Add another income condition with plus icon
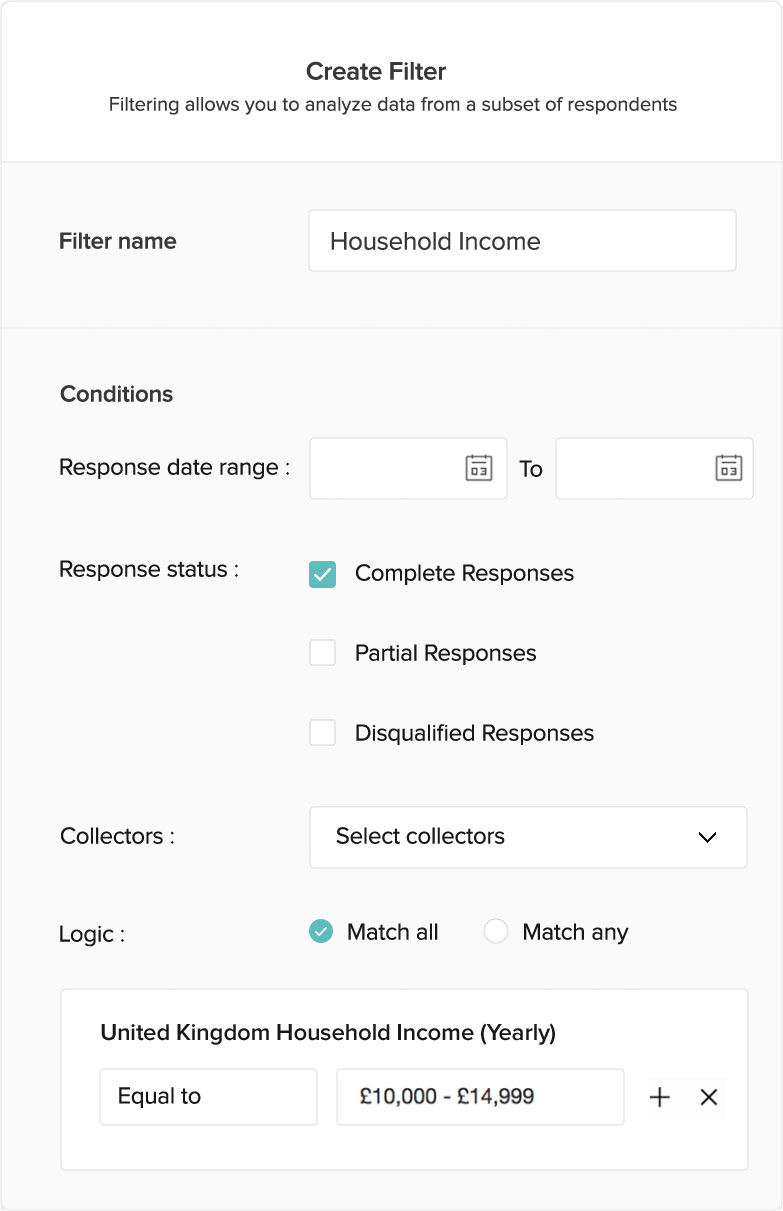The width and height of the screenshot is (783, 1211). pyautogui.click(x=659, y=1097)
